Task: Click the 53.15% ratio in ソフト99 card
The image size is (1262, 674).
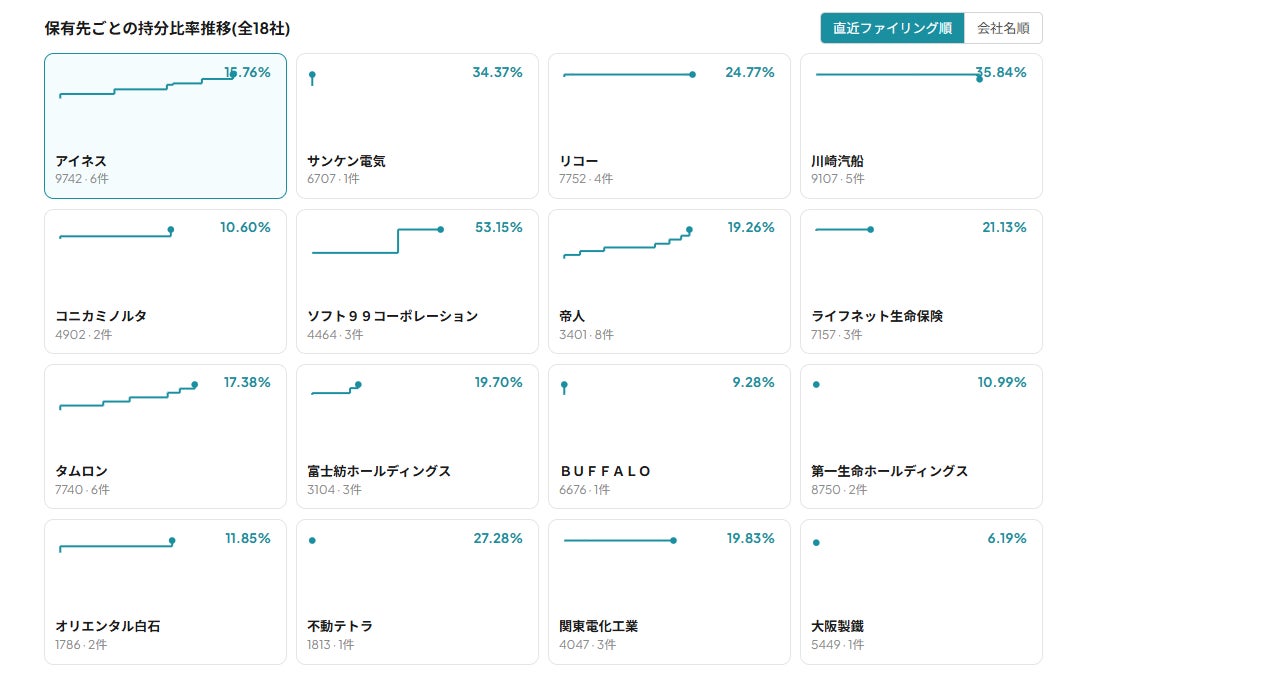Action: pos(499,228)
